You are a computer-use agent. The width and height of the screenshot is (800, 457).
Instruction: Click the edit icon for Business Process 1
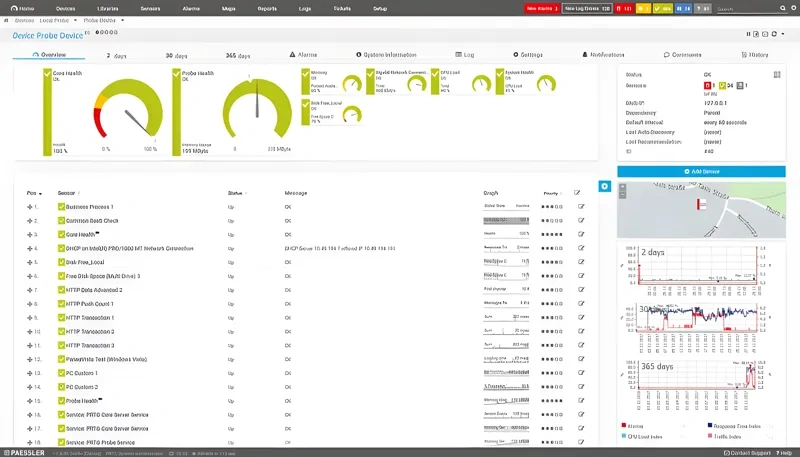coord(580,207)
